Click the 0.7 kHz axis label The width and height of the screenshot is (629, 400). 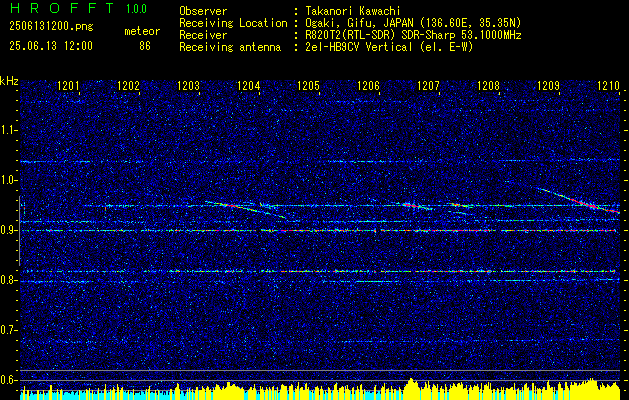point(8,330)
